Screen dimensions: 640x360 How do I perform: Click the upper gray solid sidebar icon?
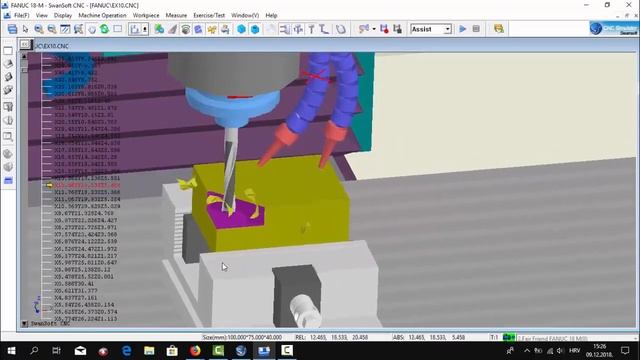click(8, 154)
